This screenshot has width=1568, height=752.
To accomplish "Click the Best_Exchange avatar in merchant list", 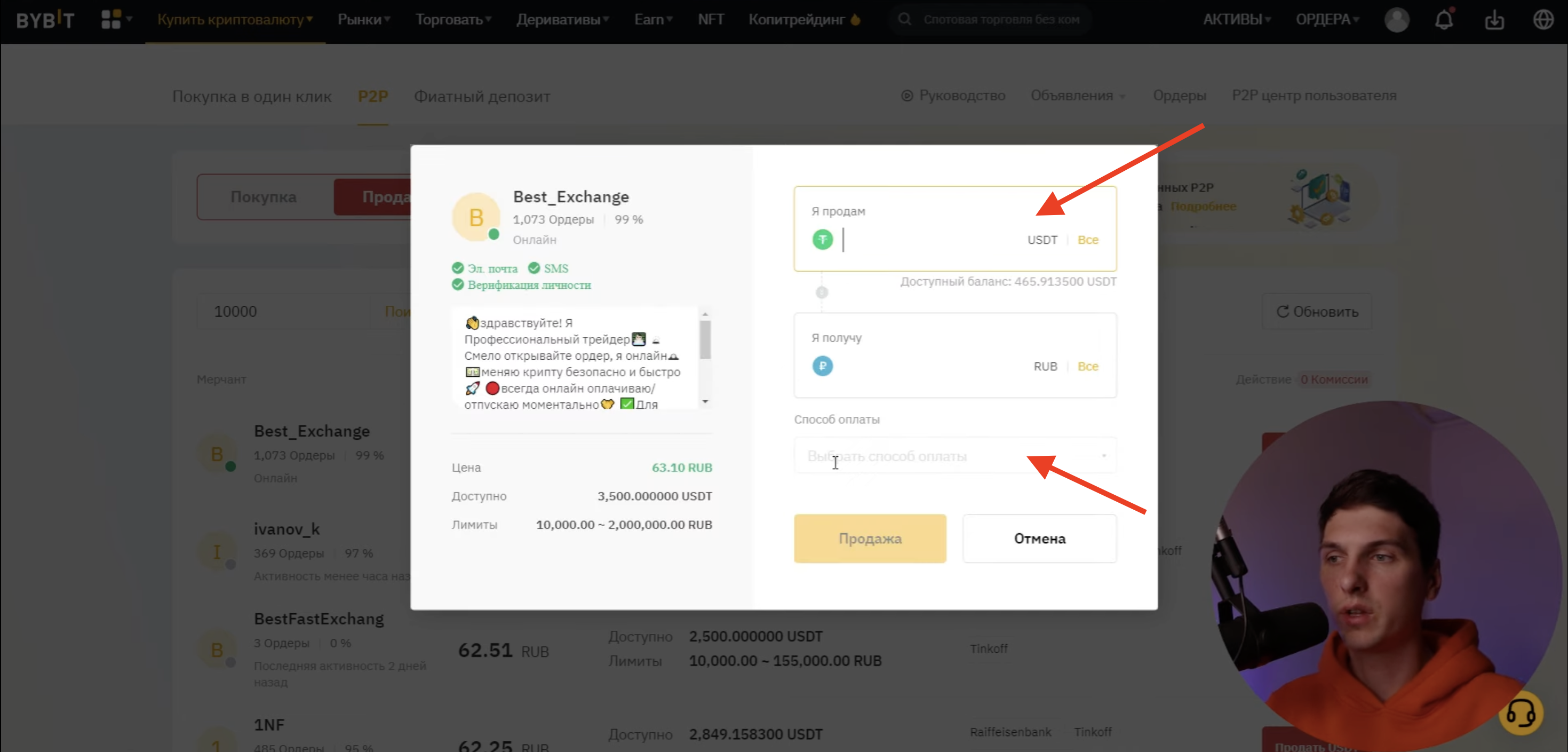I will pos(217,454).
